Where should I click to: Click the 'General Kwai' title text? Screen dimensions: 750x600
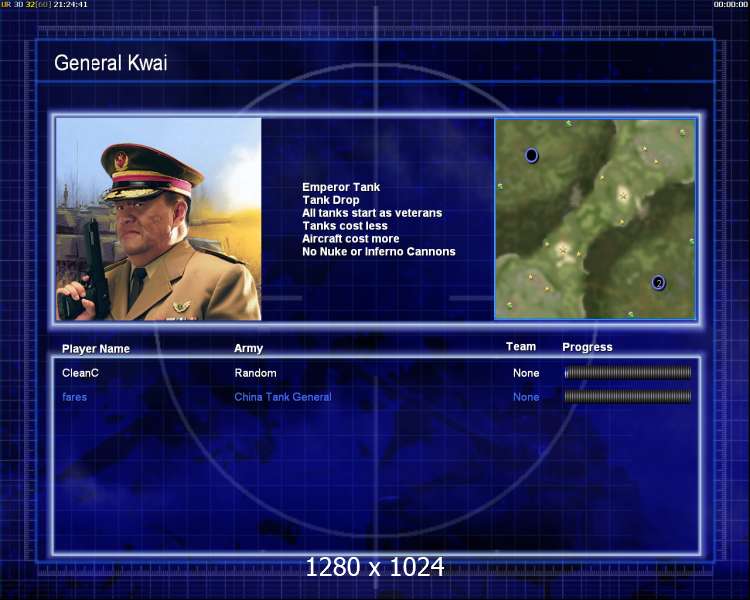pos(111,63)
